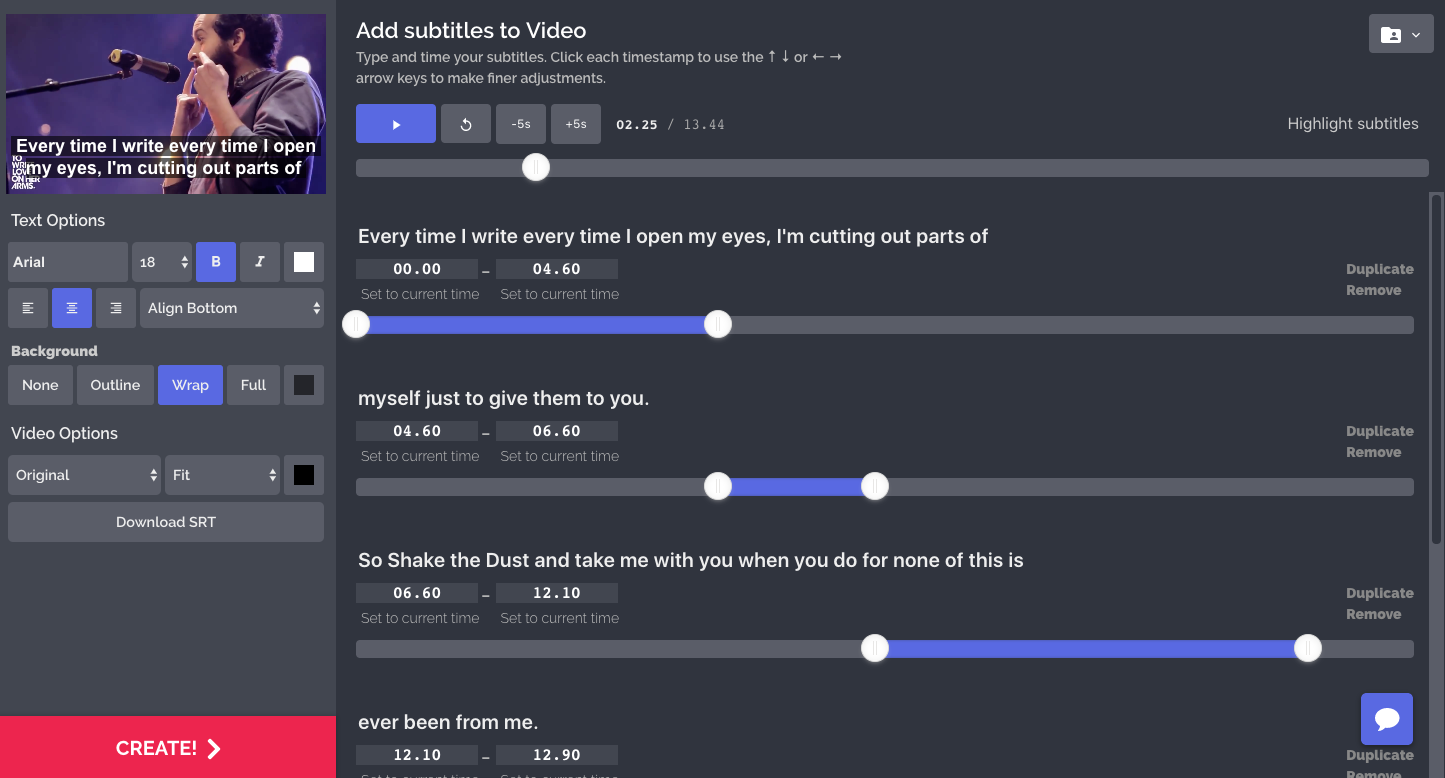Open the Arial font dropdown
The height and width of the screenshot is (778, 1445).
tap(68, 262)
